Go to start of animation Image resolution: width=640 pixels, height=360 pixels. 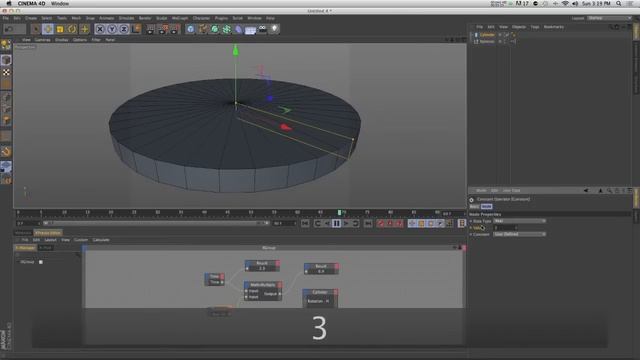click(305, 223)
